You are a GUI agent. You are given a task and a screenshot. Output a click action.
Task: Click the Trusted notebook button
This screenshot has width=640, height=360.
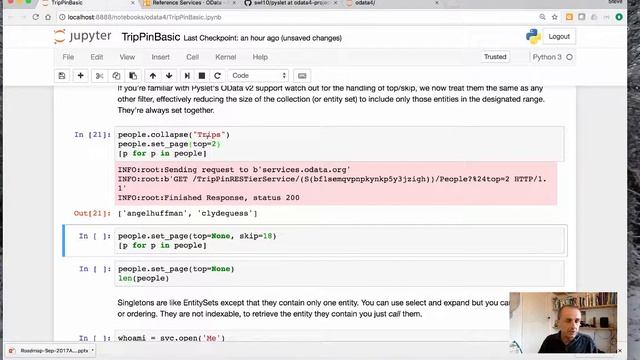coord(495,57)
